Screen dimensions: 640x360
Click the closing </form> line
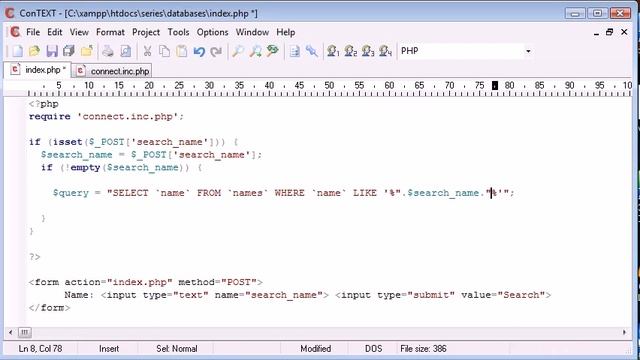click(49, 308)
